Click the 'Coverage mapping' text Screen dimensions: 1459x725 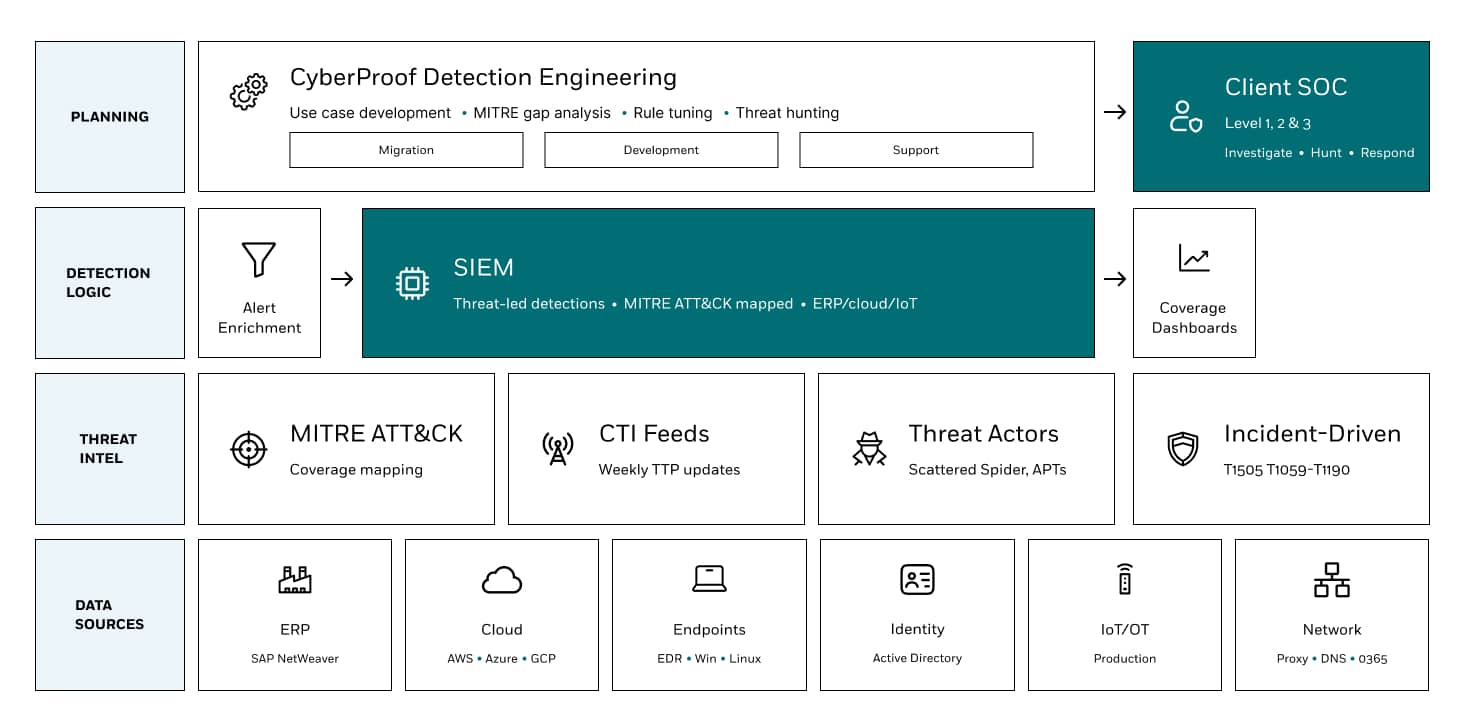[356, 470]
